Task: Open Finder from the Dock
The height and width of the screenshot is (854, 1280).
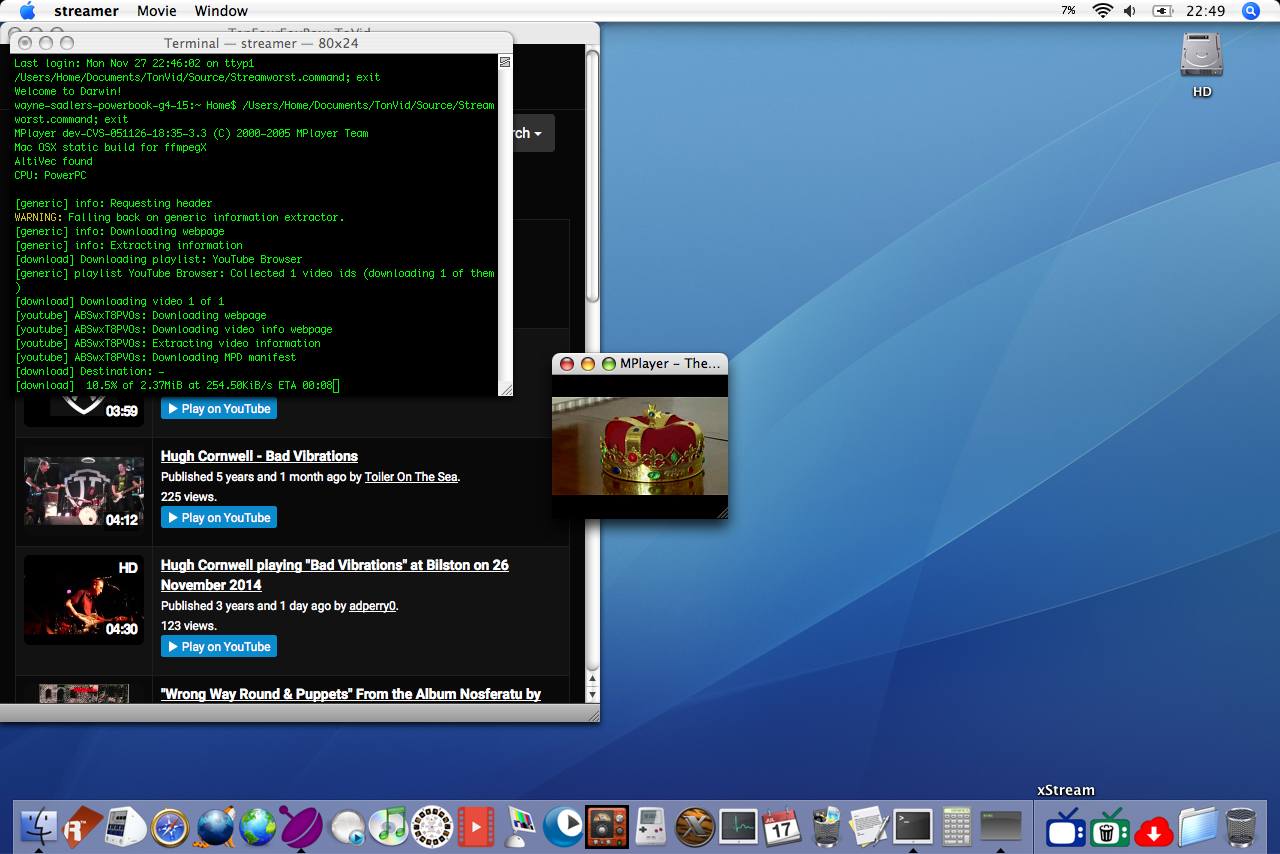Action: (39, 826)
